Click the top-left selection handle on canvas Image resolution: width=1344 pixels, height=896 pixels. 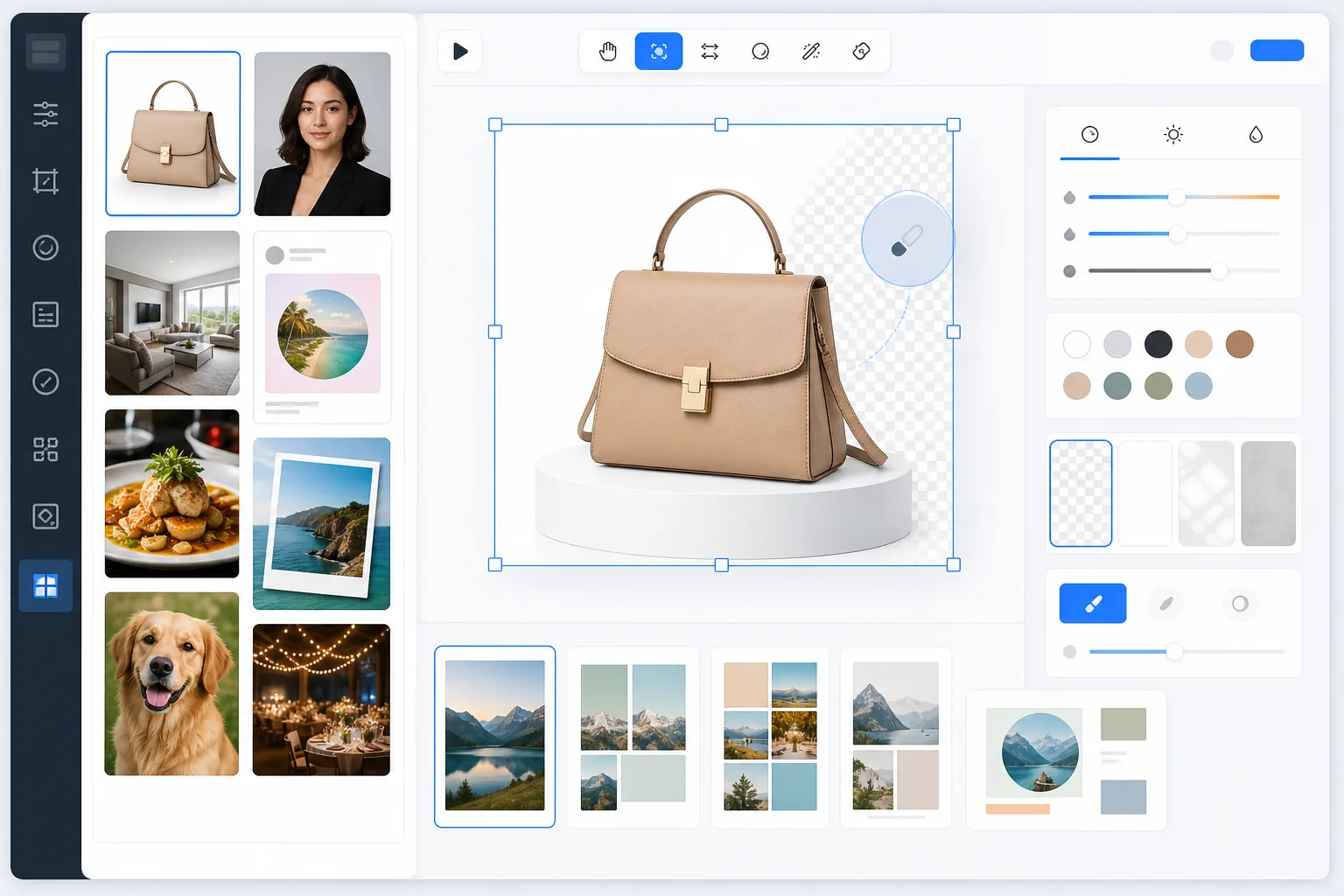tap(495, 125)
